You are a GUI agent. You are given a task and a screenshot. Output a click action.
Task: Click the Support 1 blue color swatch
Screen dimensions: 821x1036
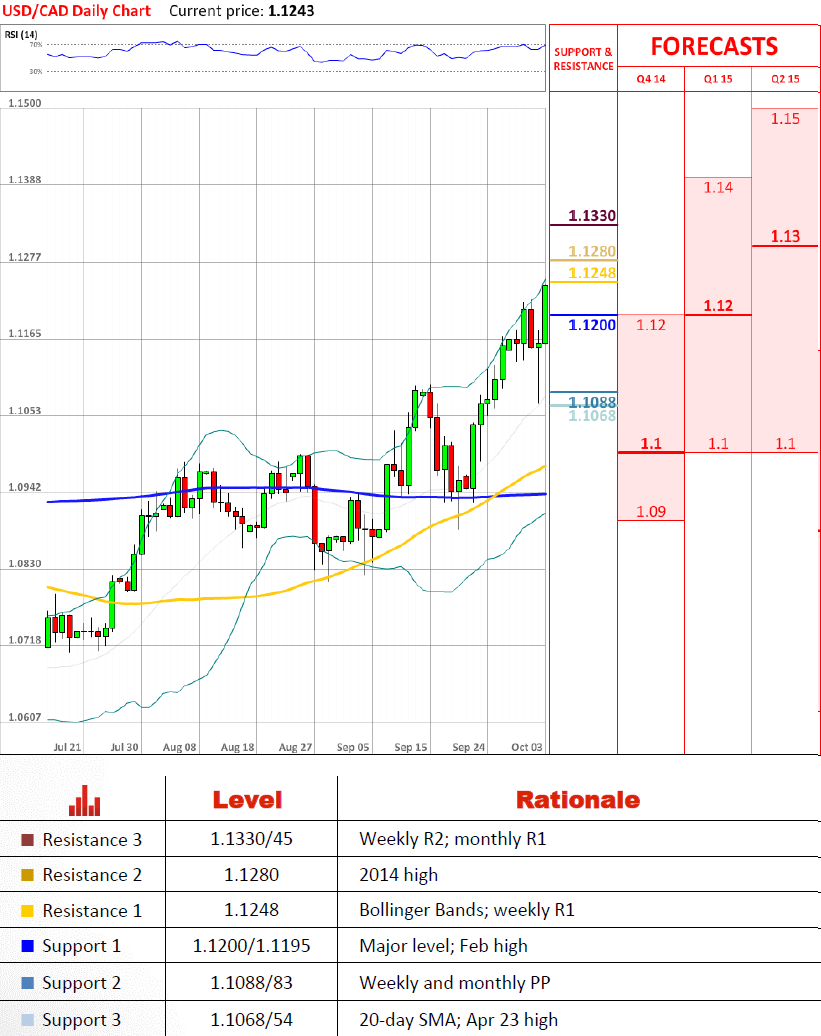click(x=27, y=946)
